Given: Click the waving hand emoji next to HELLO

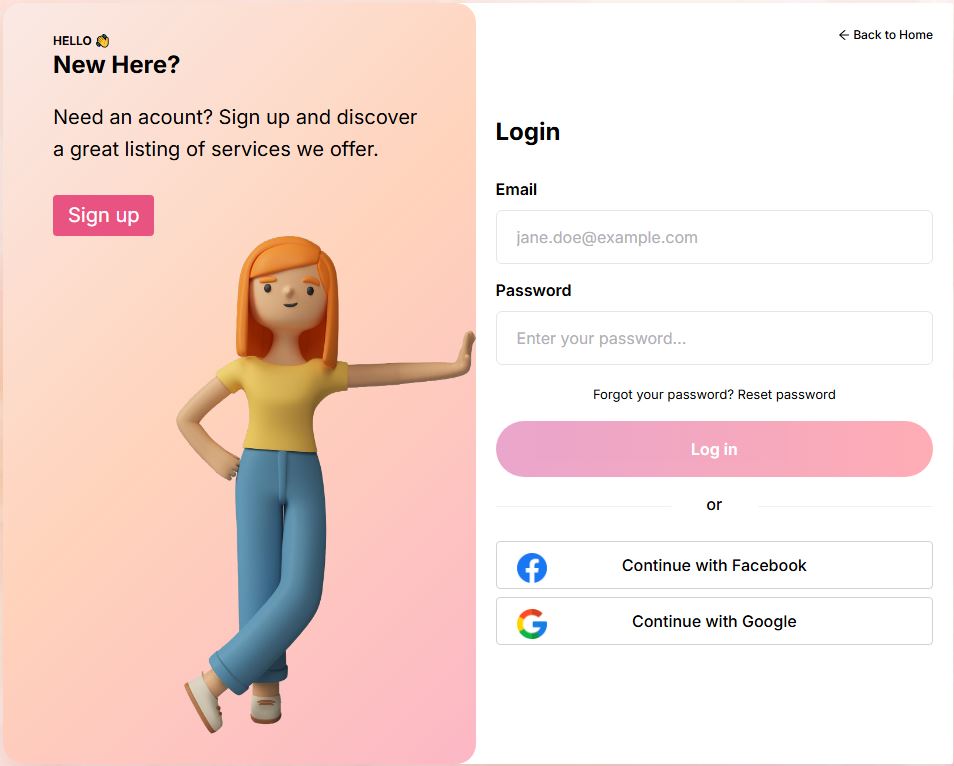Looking at the screenshot, I should 102,41.
